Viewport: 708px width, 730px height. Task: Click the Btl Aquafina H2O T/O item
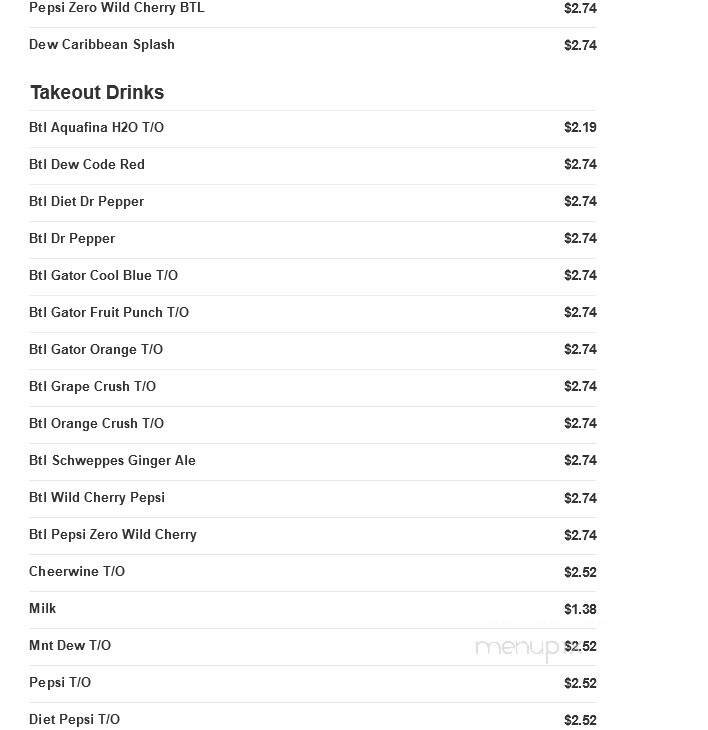[96, 128]
